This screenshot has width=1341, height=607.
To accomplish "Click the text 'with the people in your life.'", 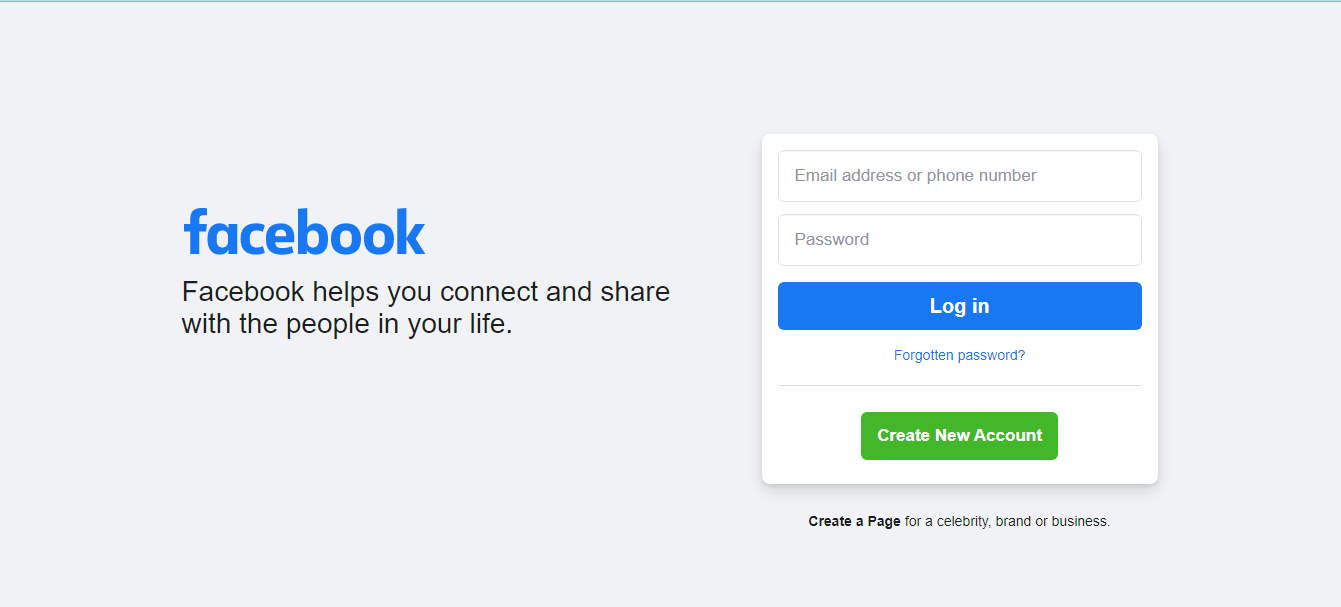I will [347, 324].
